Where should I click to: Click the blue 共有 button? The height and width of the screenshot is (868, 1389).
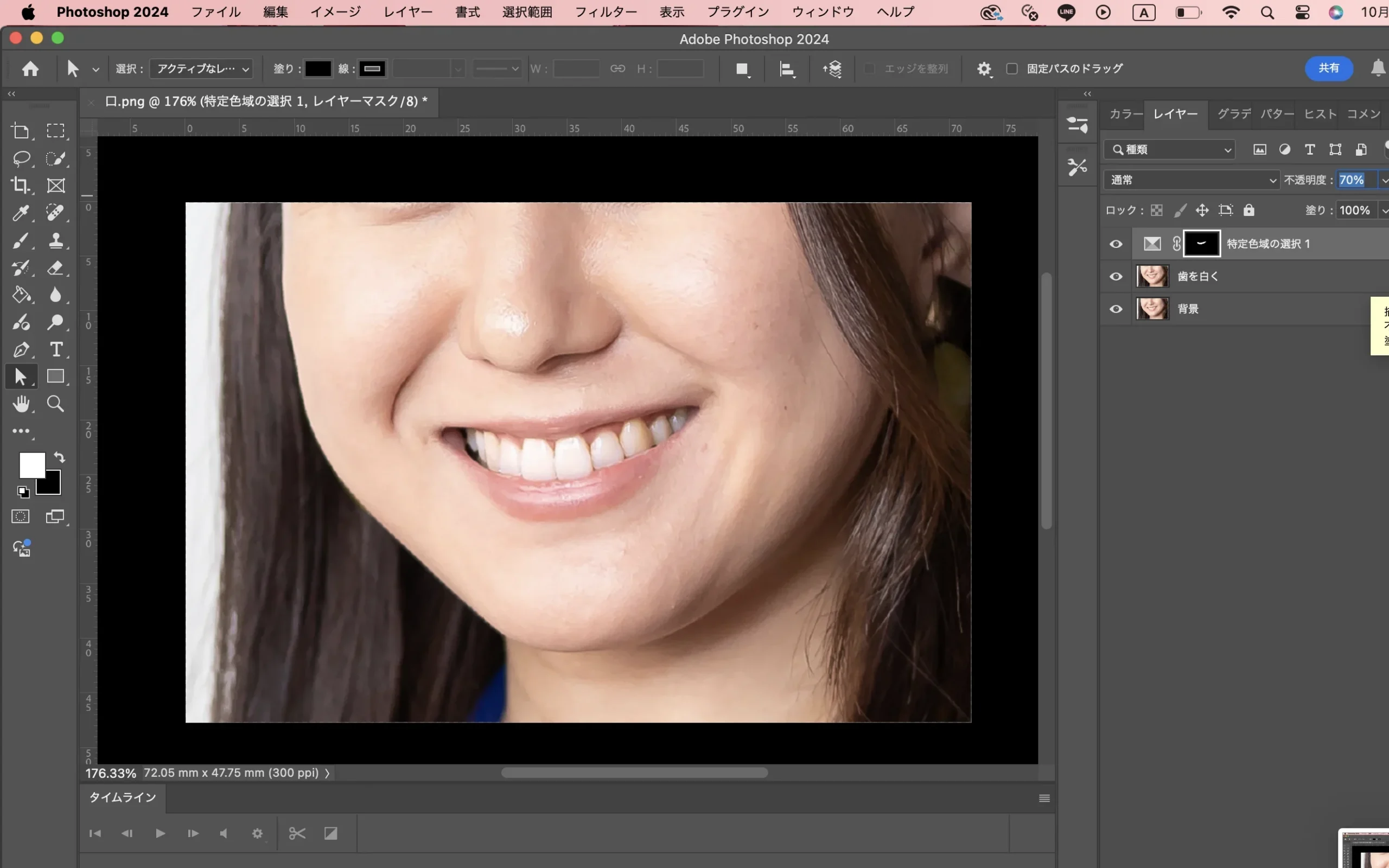click(1328, 68)
